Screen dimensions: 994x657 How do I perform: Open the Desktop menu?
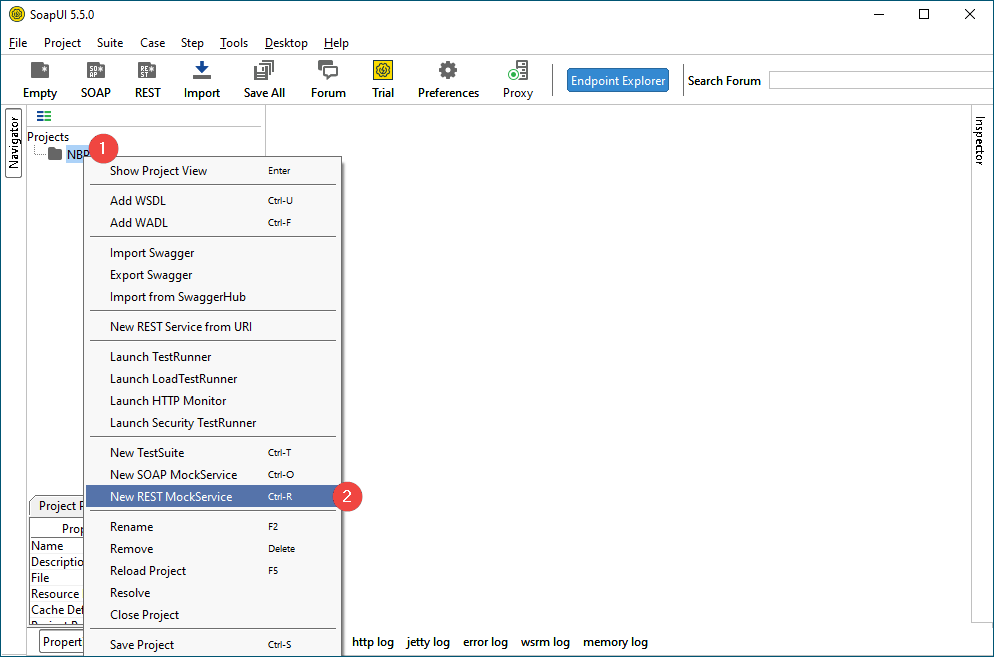[286, 43]
